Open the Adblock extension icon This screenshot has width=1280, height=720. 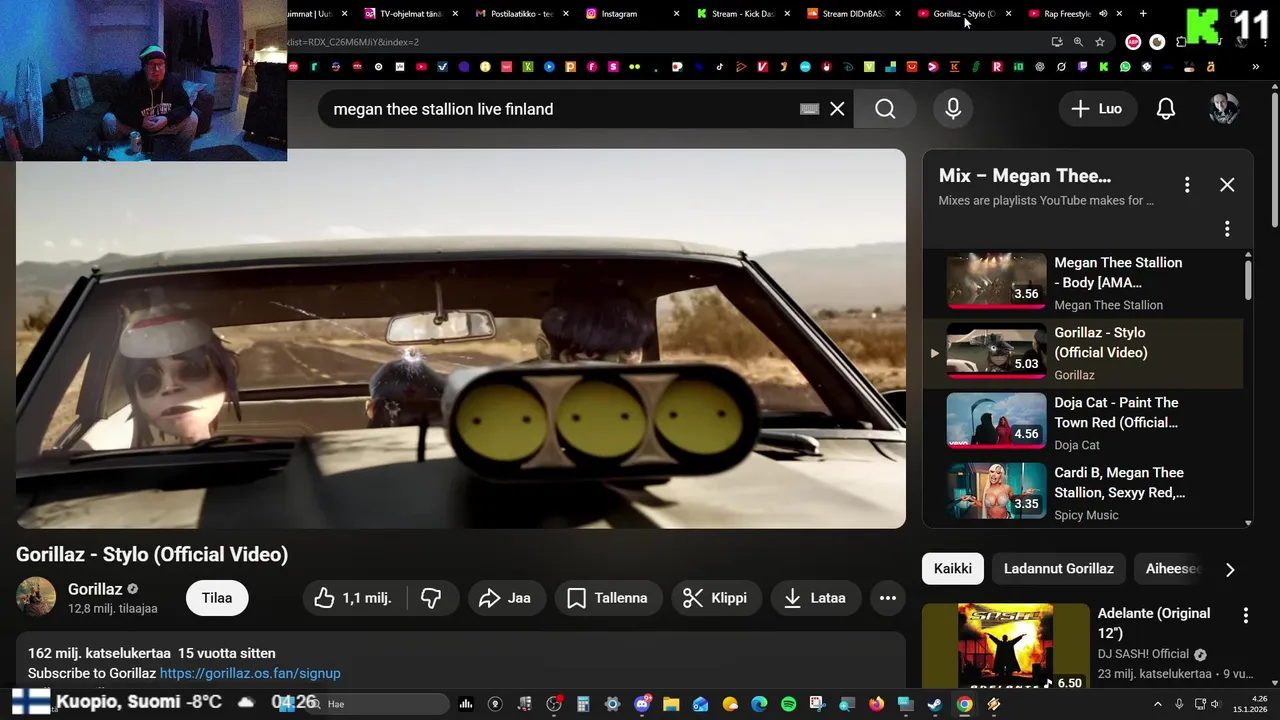tap(1133, 42)
